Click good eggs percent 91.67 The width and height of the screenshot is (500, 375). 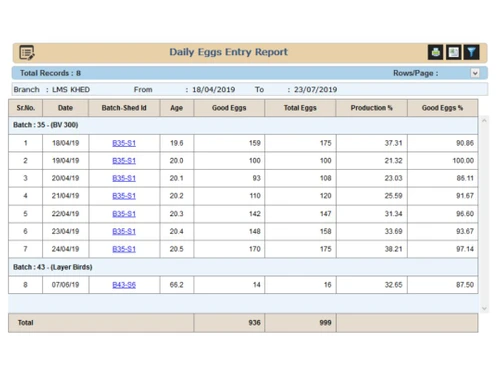coord(465,196)
